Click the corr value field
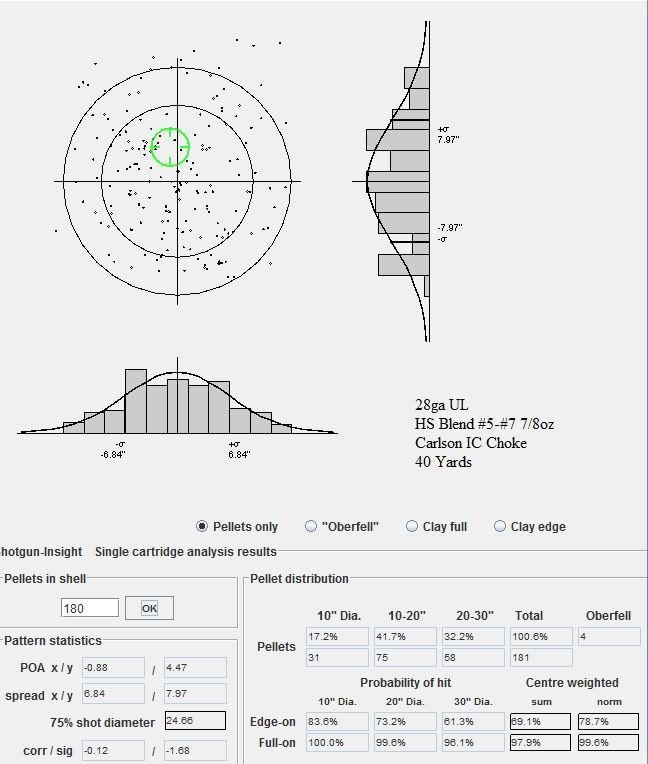 click(114, 750)
